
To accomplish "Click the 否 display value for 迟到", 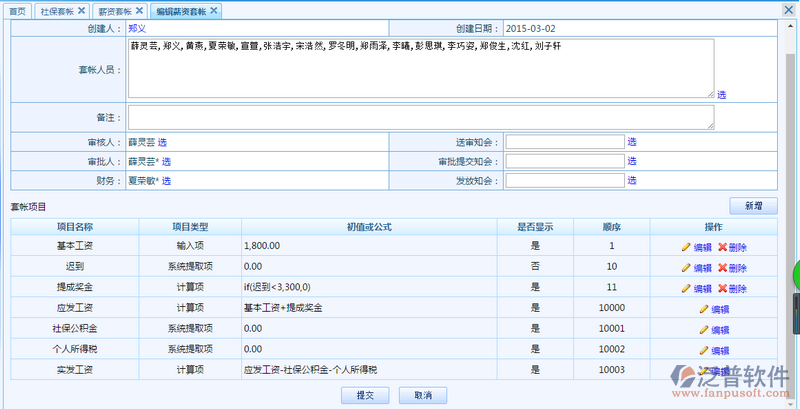I will coord(535,266).
